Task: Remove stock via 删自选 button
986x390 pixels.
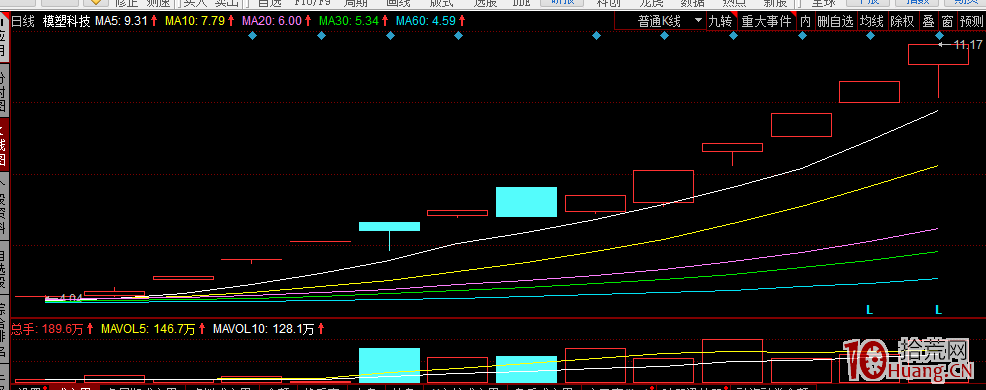Action: 835,21
